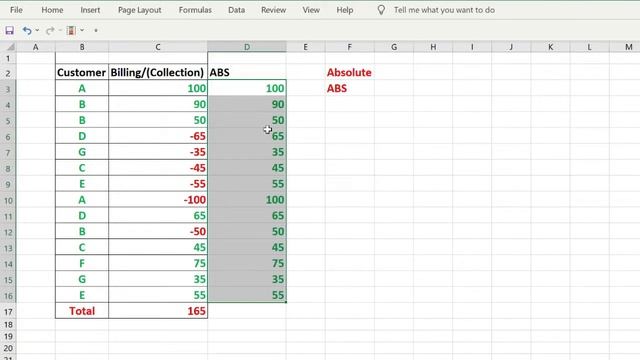Select cell with -100 in Billing column
The width and height of the screenshot is (640, 360).
158,200
